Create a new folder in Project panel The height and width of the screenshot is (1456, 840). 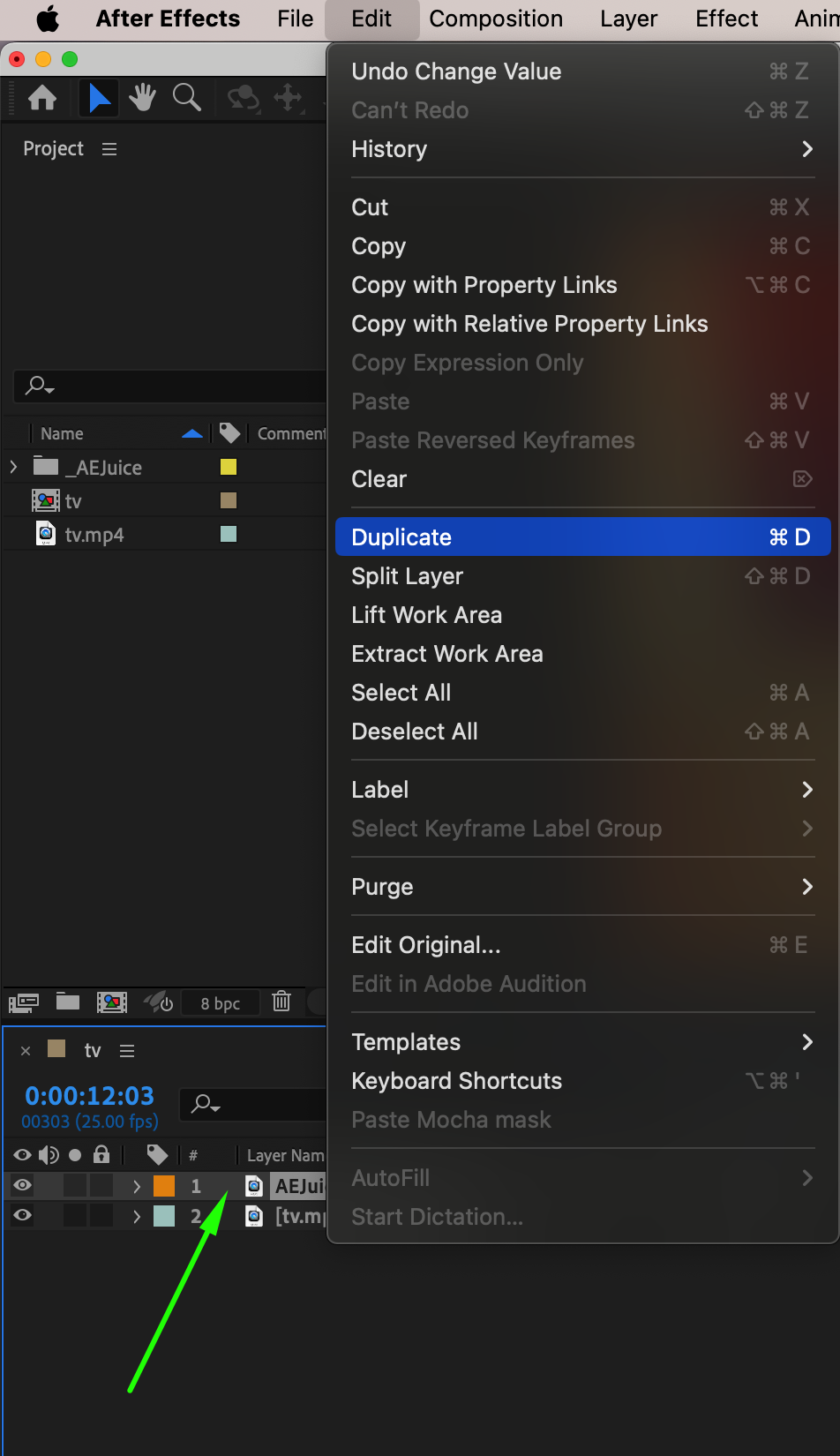(68, 1002)
